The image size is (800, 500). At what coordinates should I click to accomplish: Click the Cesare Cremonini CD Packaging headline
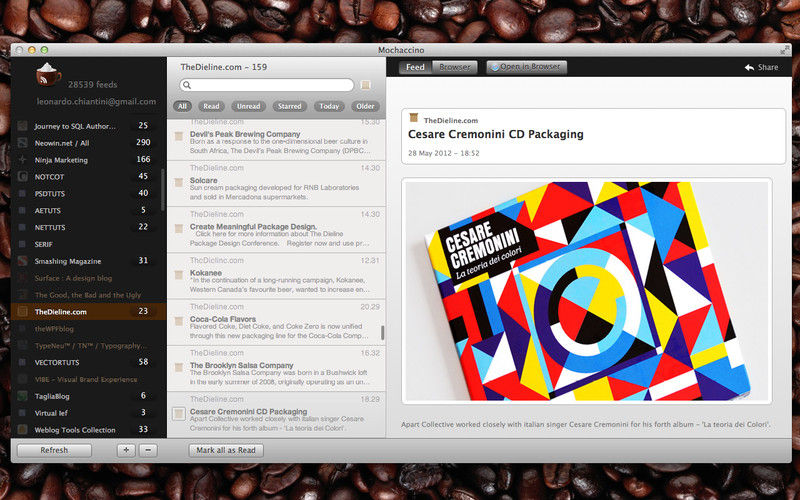pyautogui.click(x=495, y=134)
